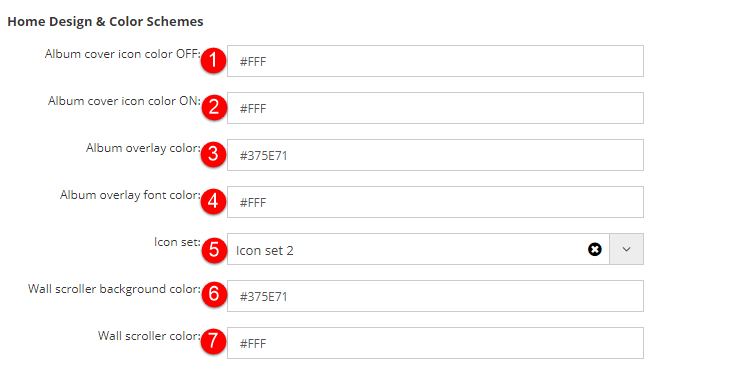Click the red number 5 marker

(213, 248)
